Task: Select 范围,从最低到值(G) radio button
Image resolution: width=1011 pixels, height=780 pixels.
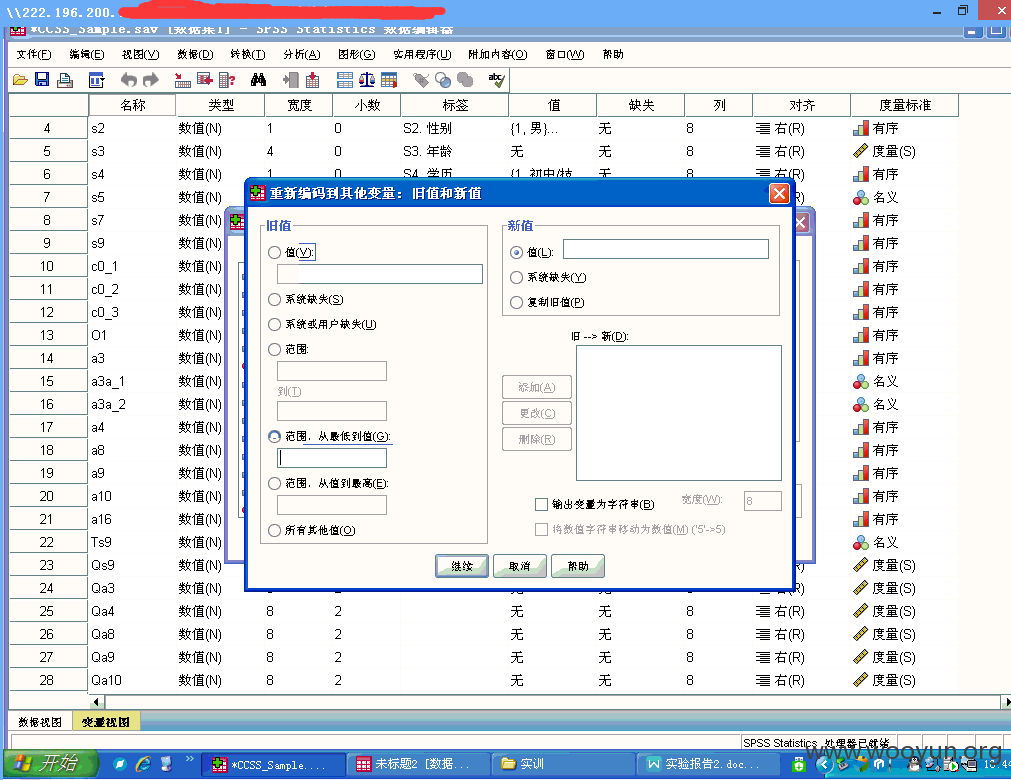Action: coord(274,436)
